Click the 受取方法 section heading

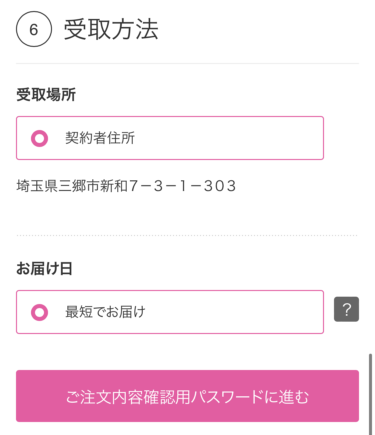click(x=111, y=29)
